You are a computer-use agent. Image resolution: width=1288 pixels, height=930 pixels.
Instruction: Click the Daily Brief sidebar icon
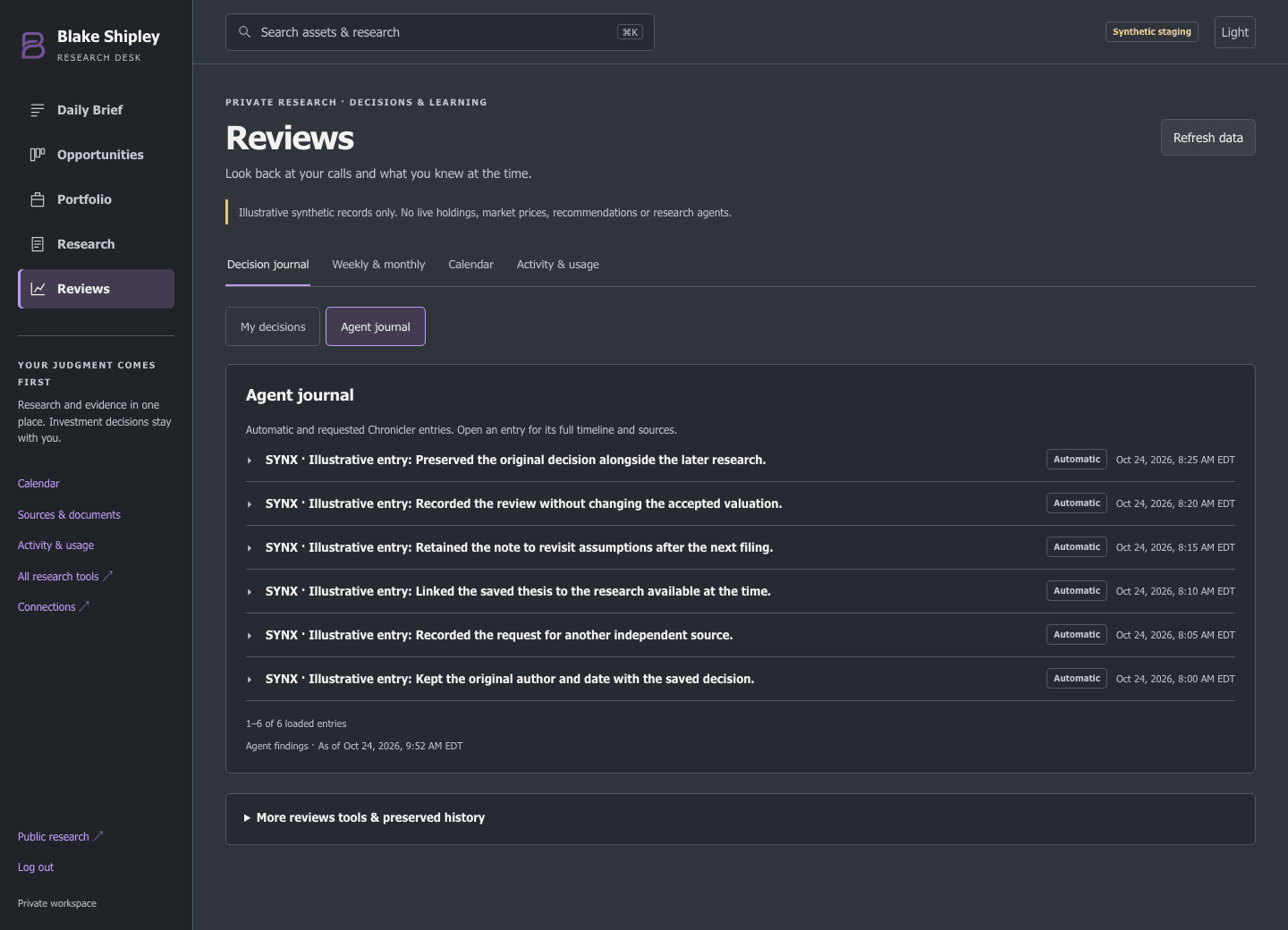click(38, 110)
